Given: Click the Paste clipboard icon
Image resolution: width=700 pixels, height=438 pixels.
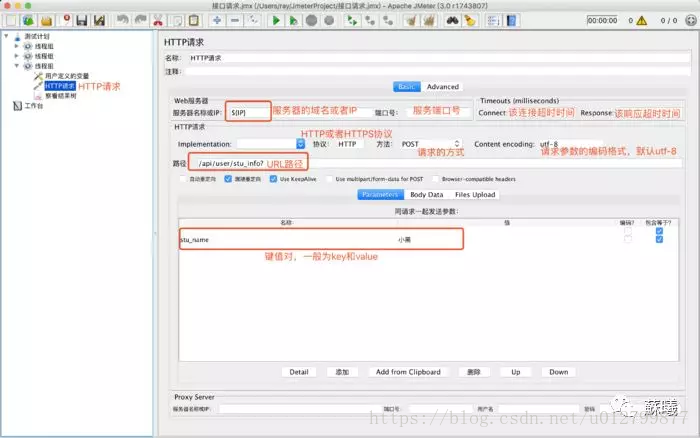Looking at the screenshot, I should point(194,21).
